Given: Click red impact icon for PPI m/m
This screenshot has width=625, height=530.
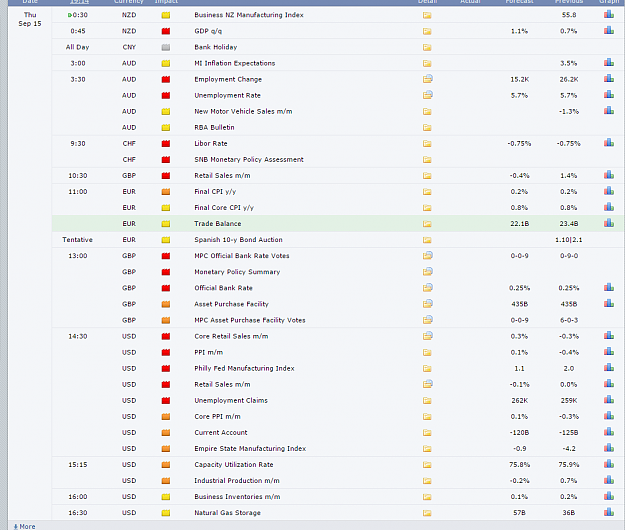Looking at the screenshot, I should 166,352.
